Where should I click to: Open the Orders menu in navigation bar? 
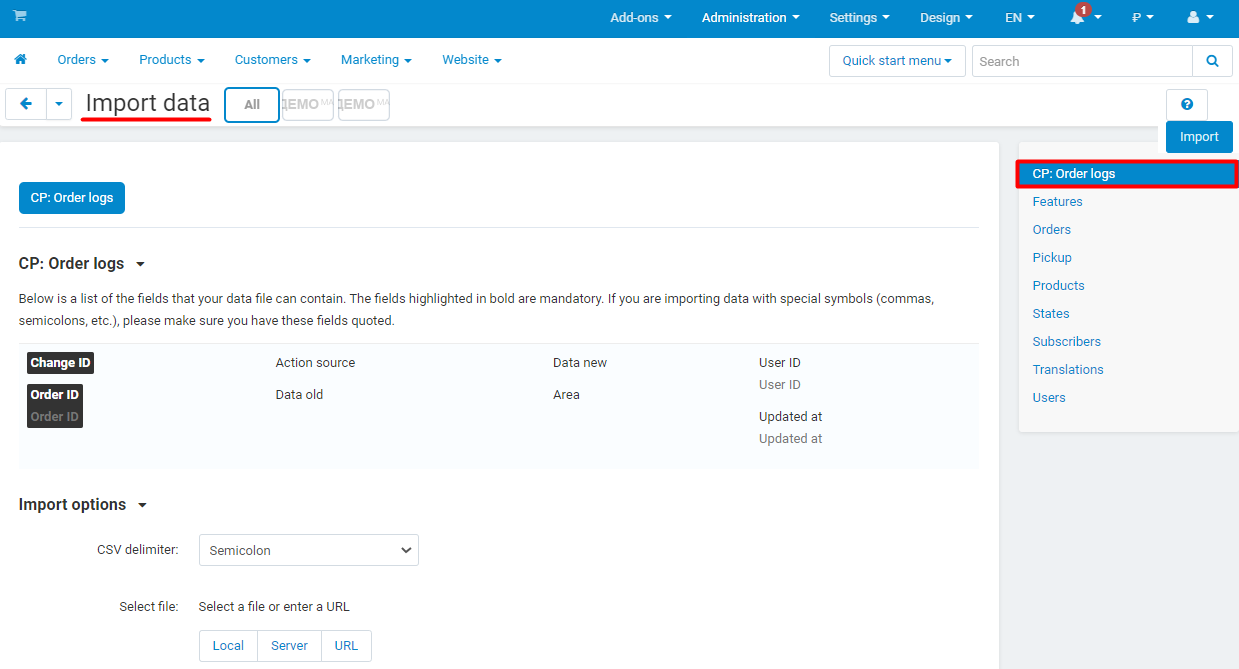[x=83, y=60]
